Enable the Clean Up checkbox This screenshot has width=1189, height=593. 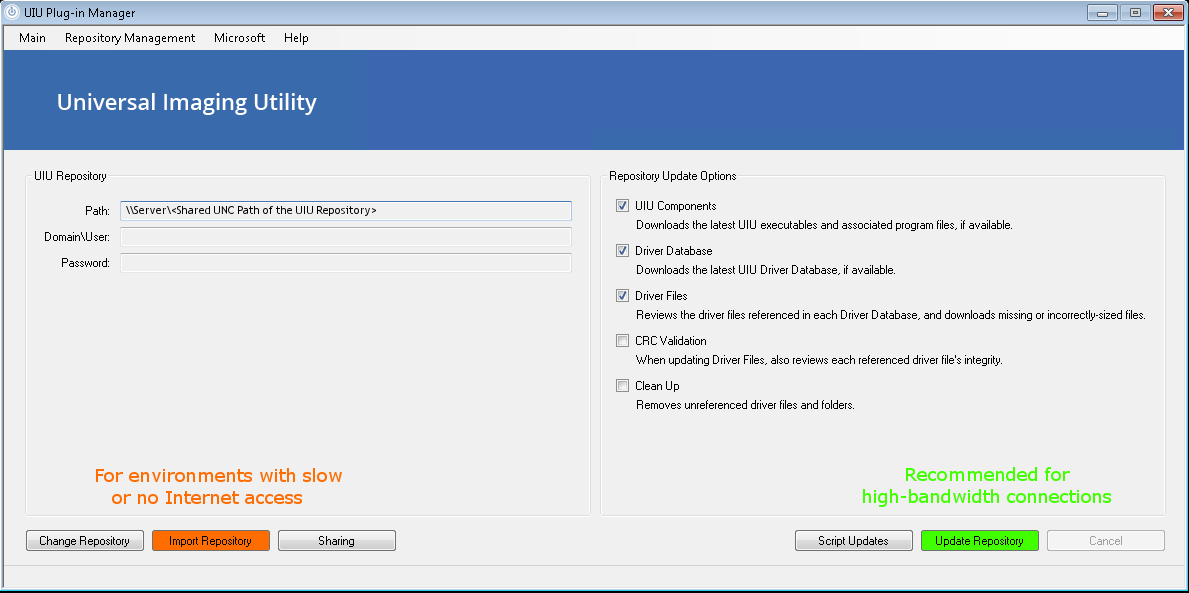click(x=623, y=385)
